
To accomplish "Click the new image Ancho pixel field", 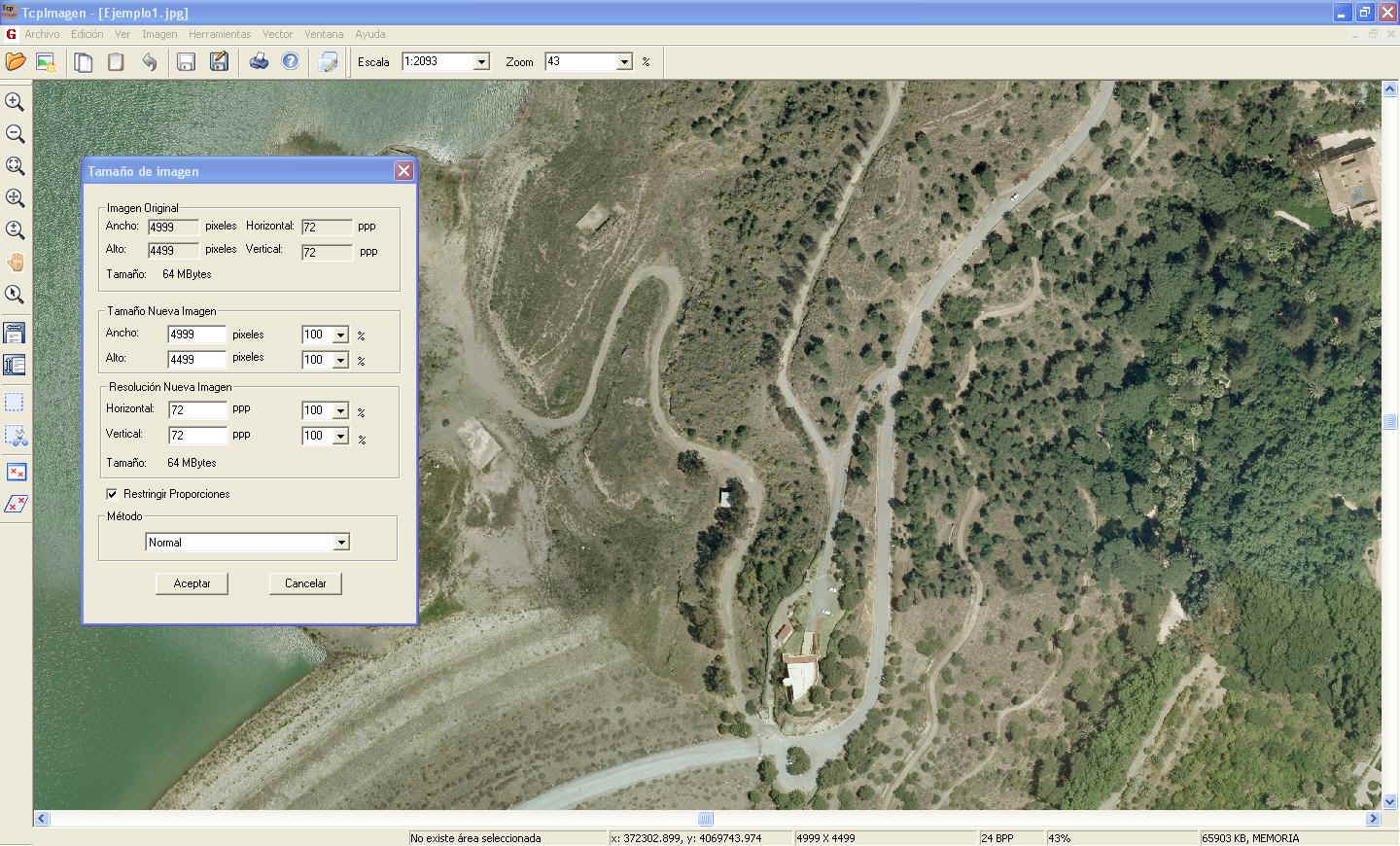I will 196,335.
